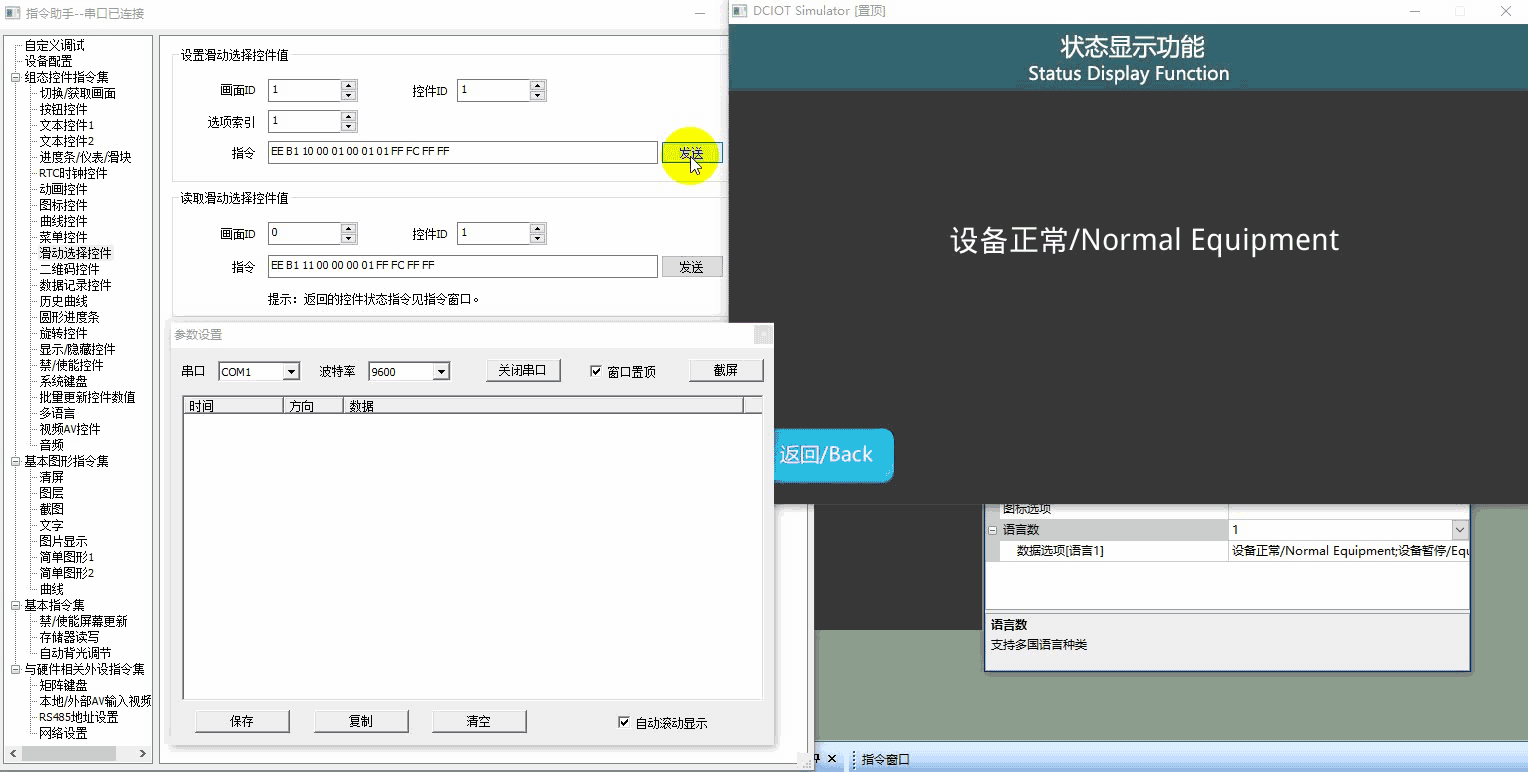1528x772 pixels.
Task: Click 数据 column header
Action: click(544, 406)
